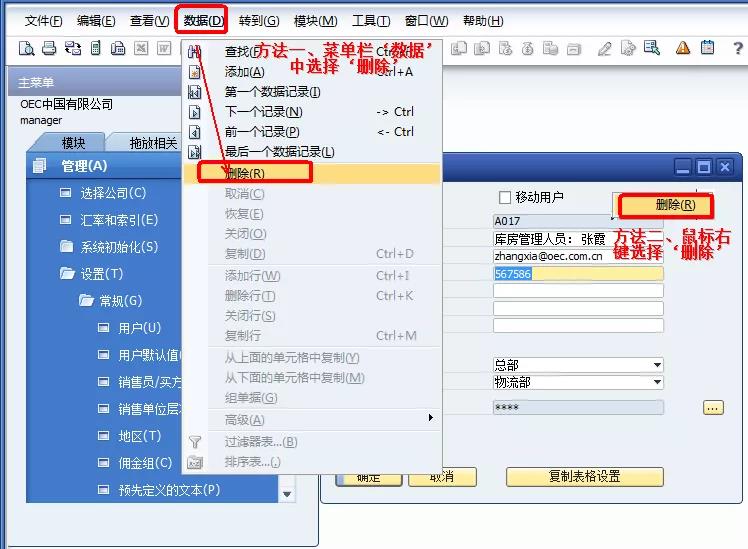Open 佣金组(C) in main menu

145,463
